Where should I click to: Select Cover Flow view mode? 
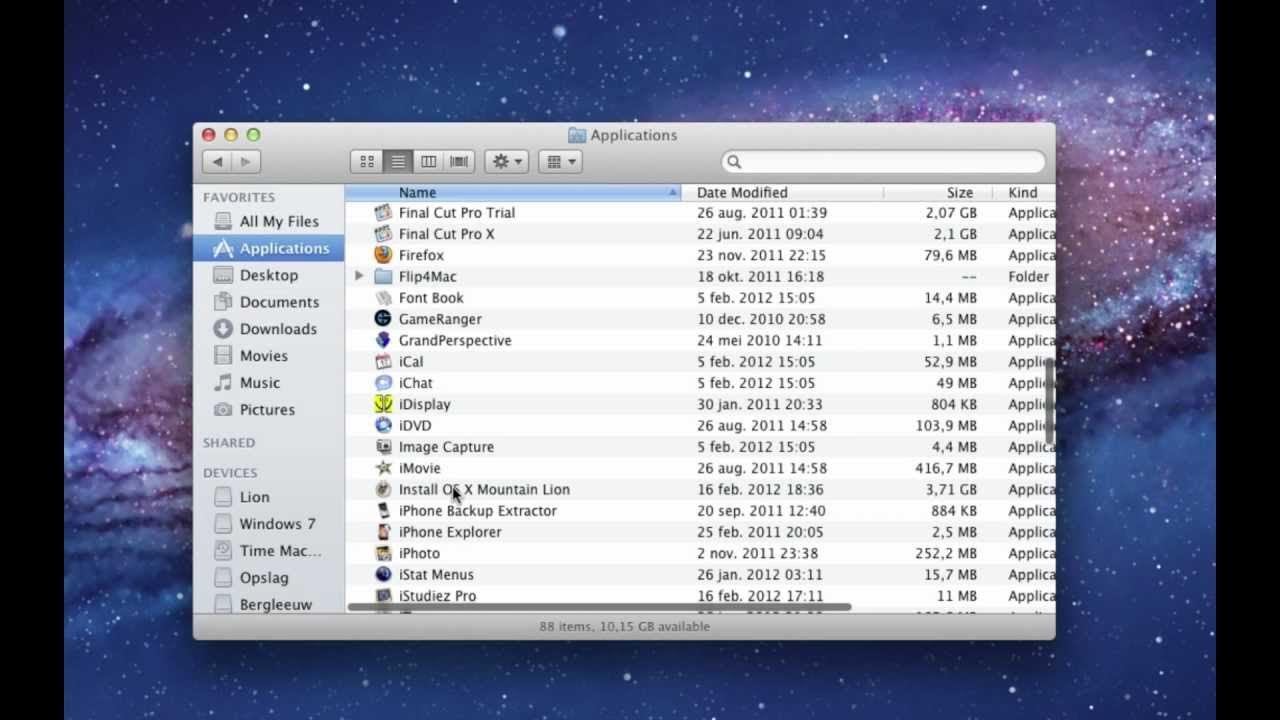point(458,161)
